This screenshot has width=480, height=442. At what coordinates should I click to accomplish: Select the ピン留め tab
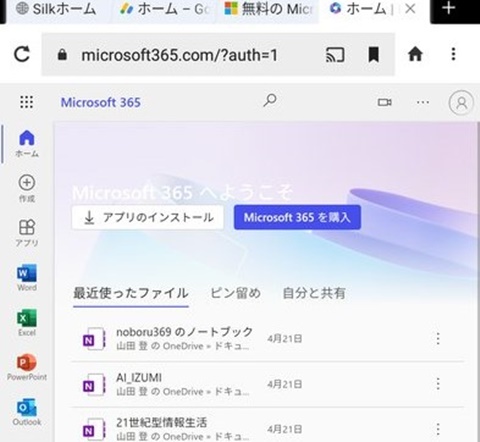[x=235, y=293]
